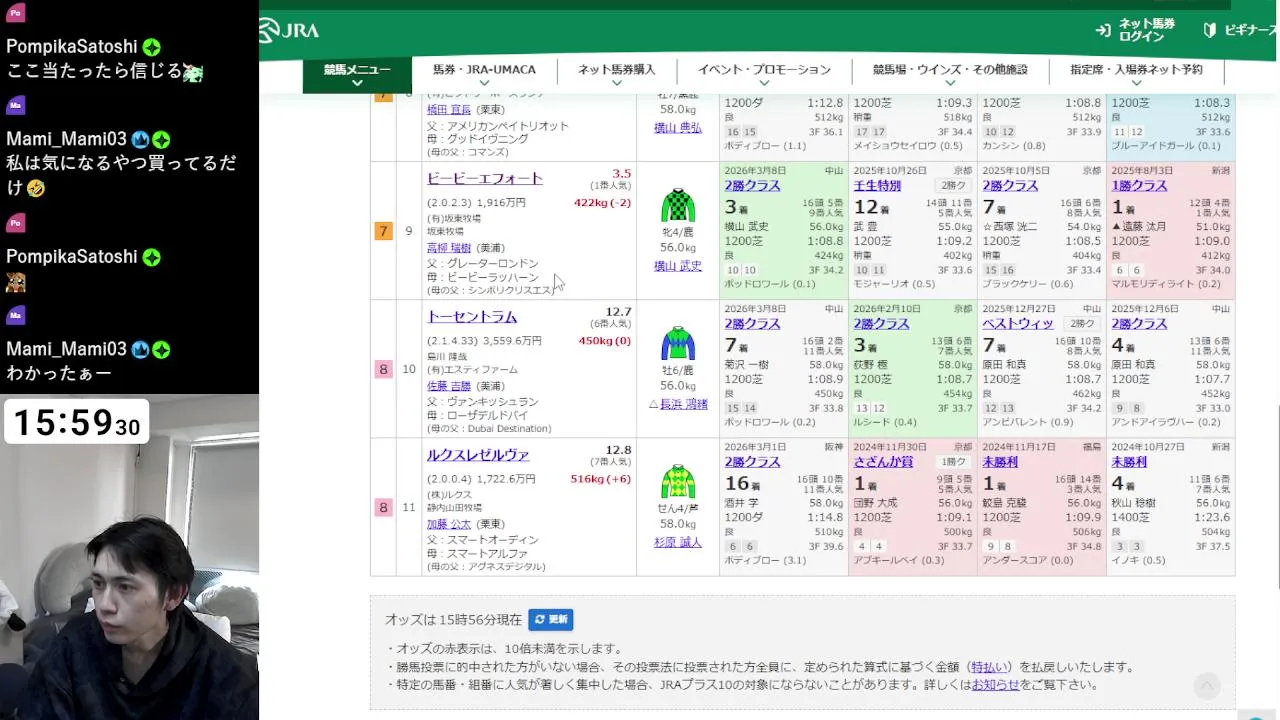Click トーセントラム's odds value 12.7
The image size is (1280, 720).
coord(618,312)
